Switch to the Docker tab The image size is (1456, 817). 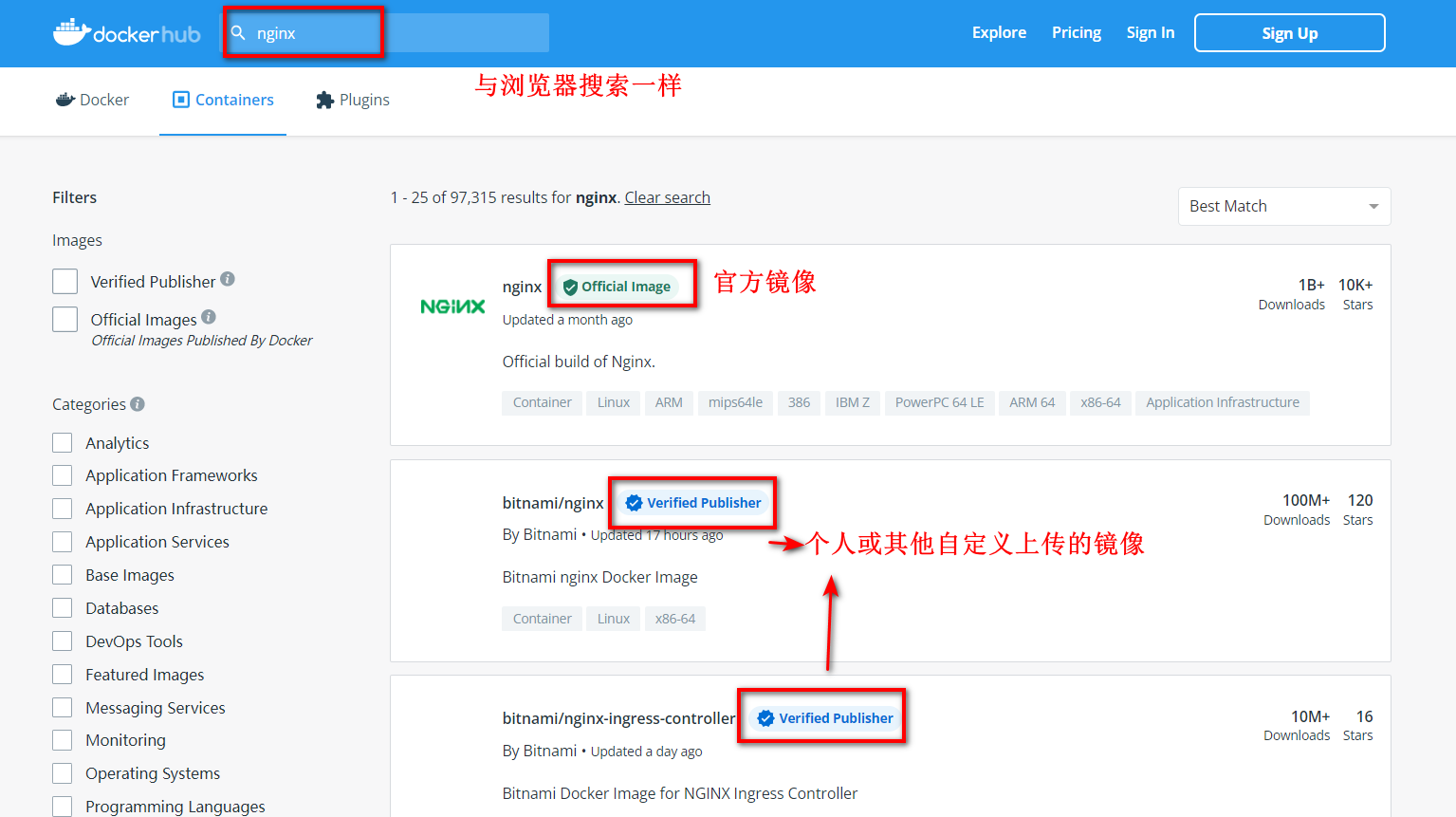coord(92,100)
